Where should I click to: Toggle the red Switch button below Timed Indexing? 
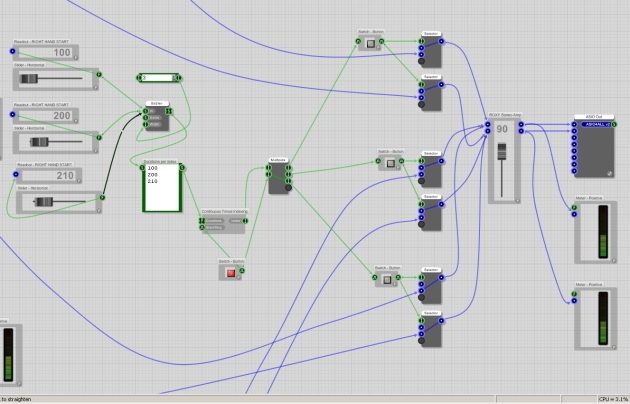pos(230,272)
